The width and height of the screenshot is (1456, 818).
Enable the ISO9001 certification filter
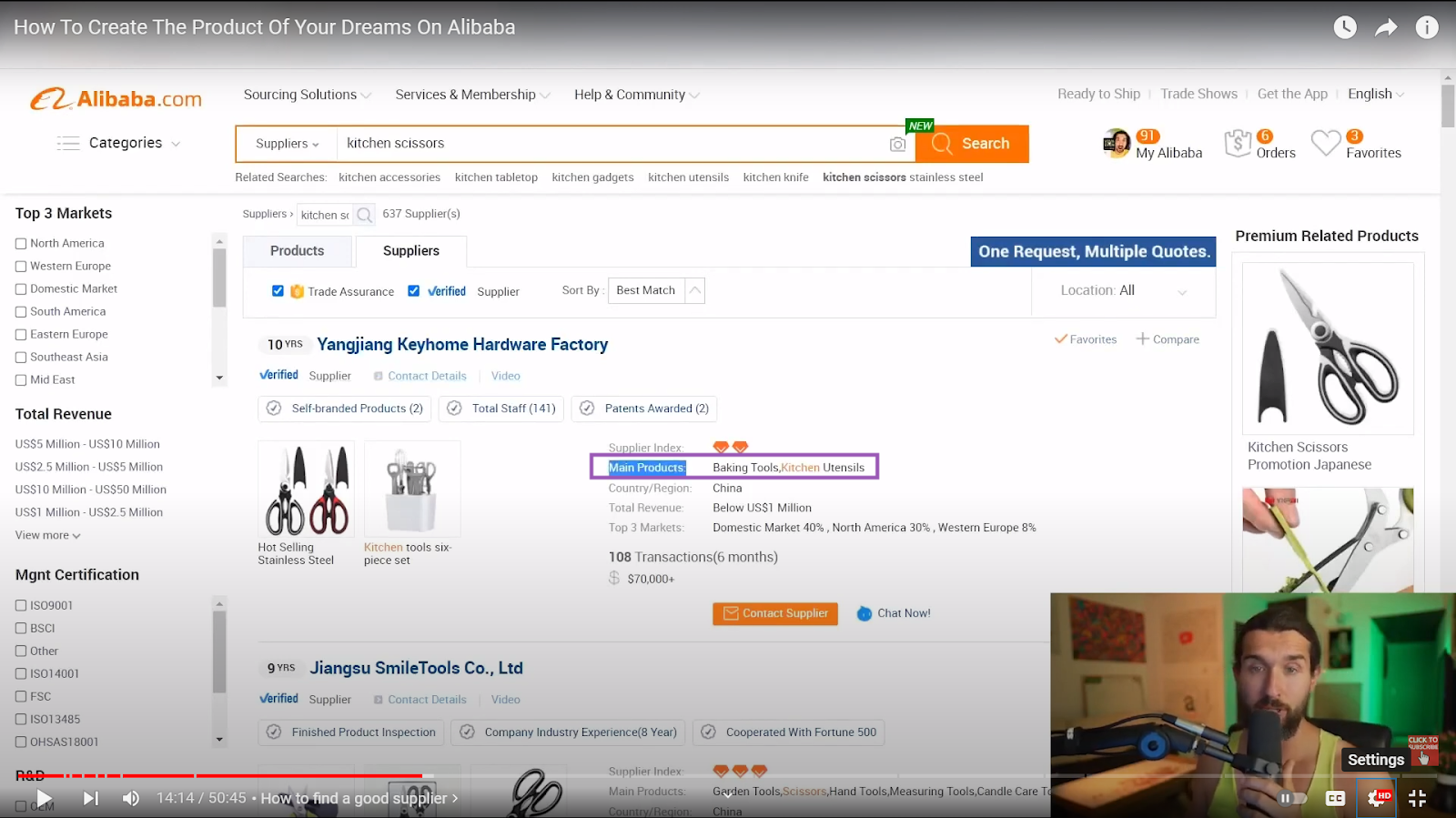coord(21,605)
